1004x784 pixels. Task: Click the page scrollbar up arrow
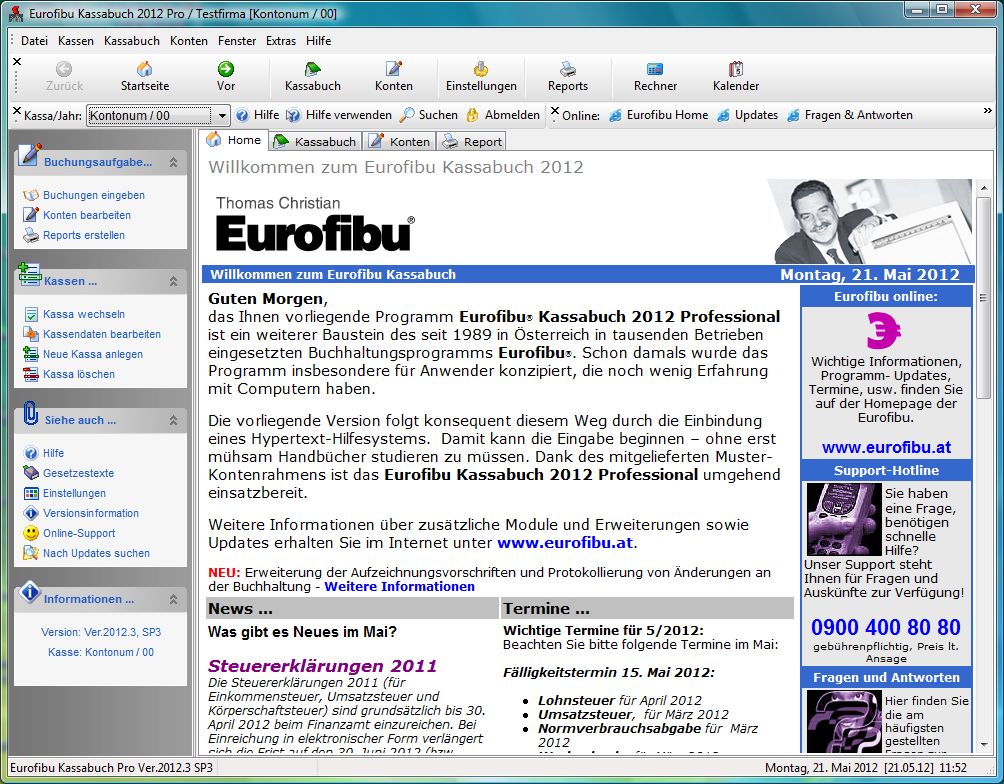pos(984,188)
